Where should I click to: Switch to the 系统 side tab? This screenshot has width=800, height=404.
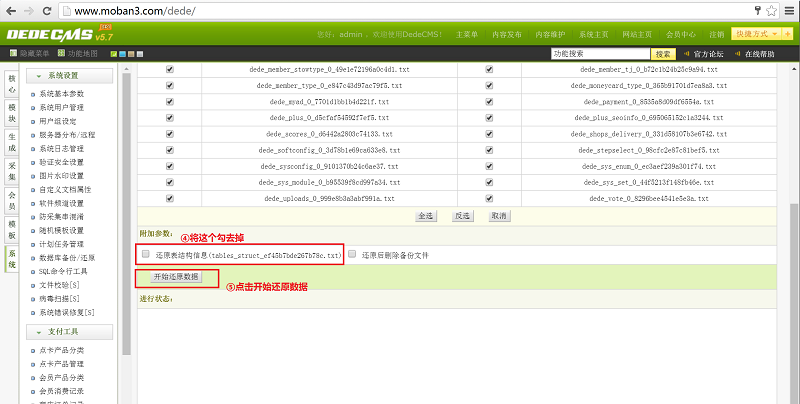pos(12,259)
